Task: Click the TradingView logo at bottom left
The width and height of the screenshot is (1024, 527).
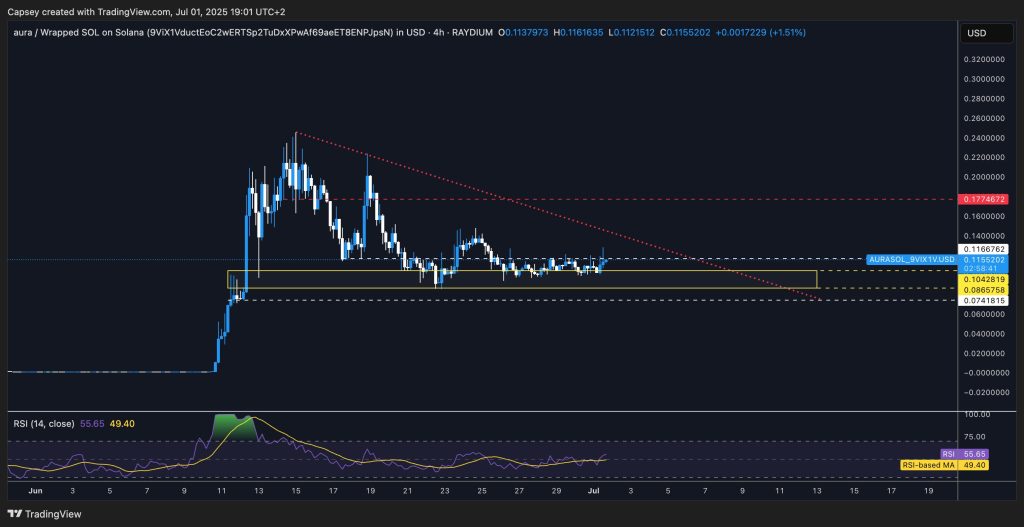Action: [x=45, y=514]
